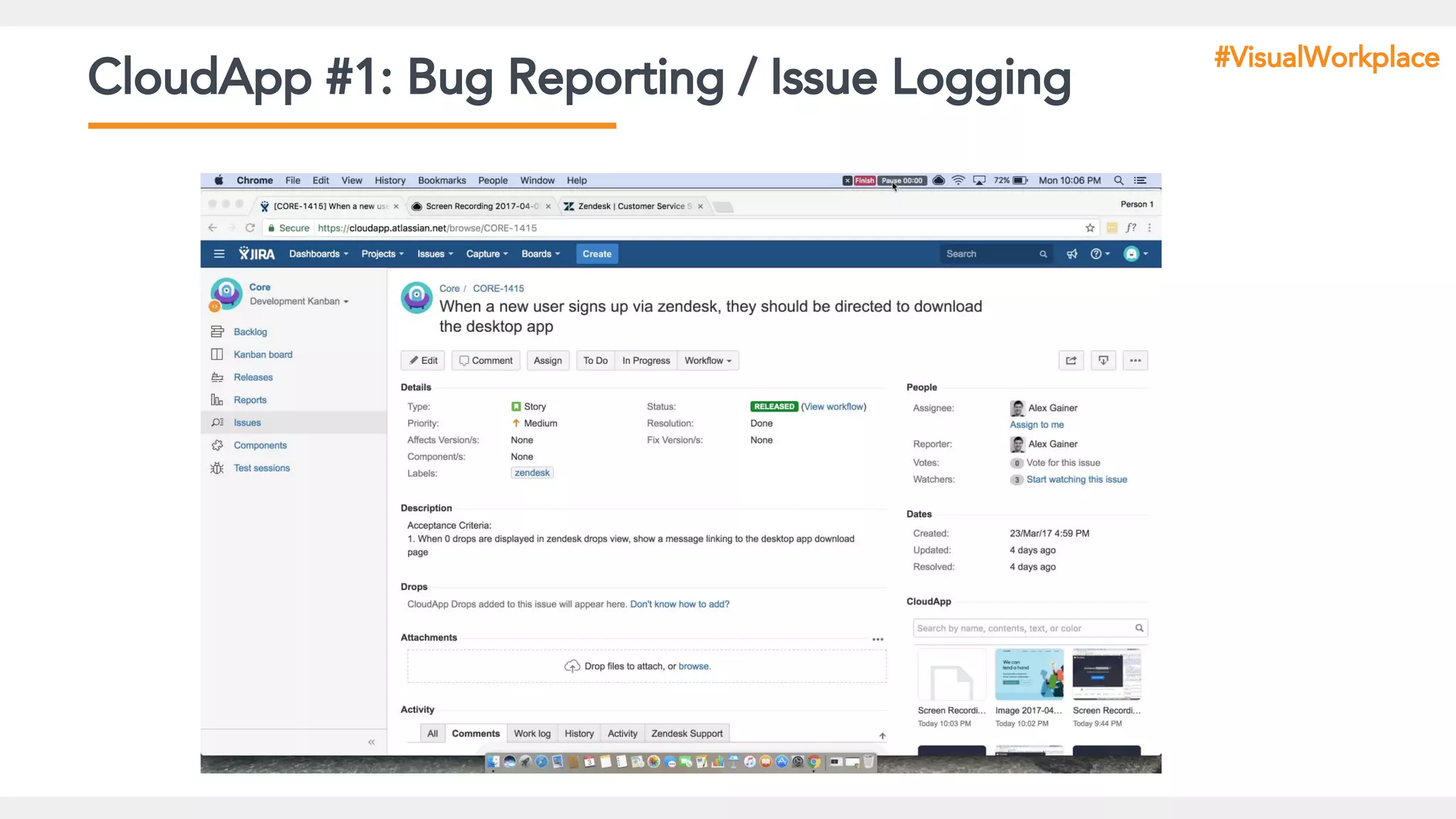Screen dimensions: 1456x819
Task: Switch to the History activity tab
Action: pos(579,734)
